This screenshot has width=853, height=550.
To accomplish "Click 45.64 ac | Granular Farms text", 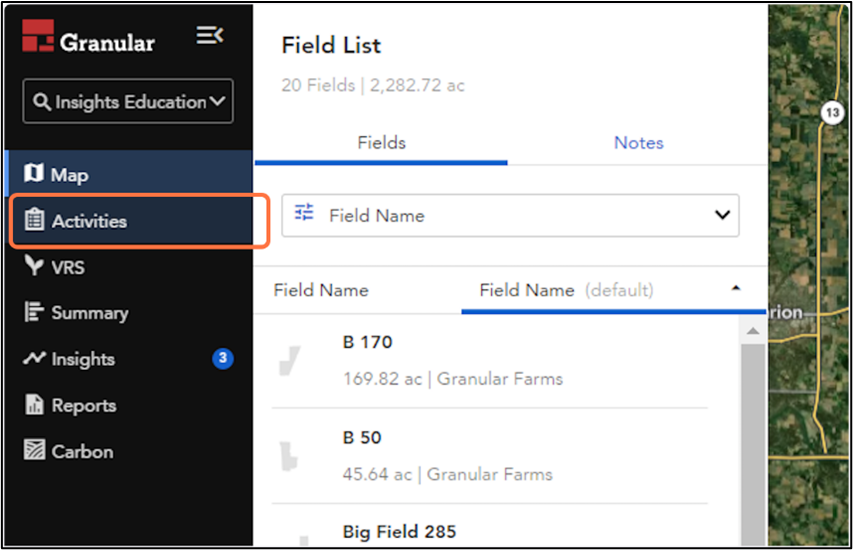I will click(x=447, y=474).
